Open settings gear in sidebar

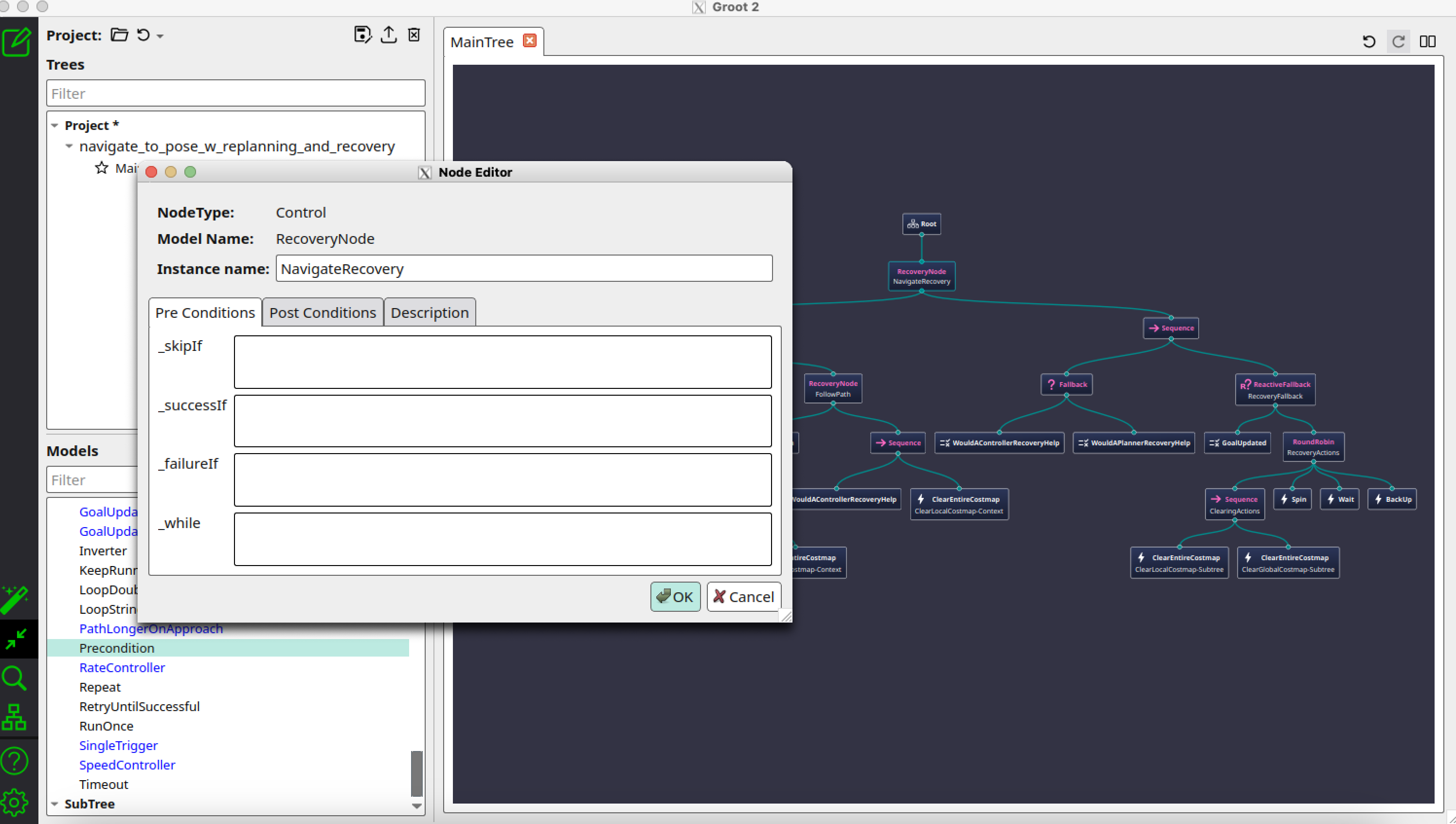pos(14,801)
